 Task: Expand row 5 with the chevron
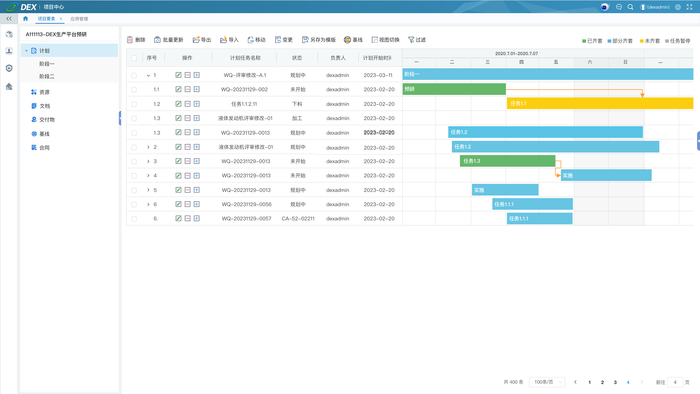[x=148, y=190]
